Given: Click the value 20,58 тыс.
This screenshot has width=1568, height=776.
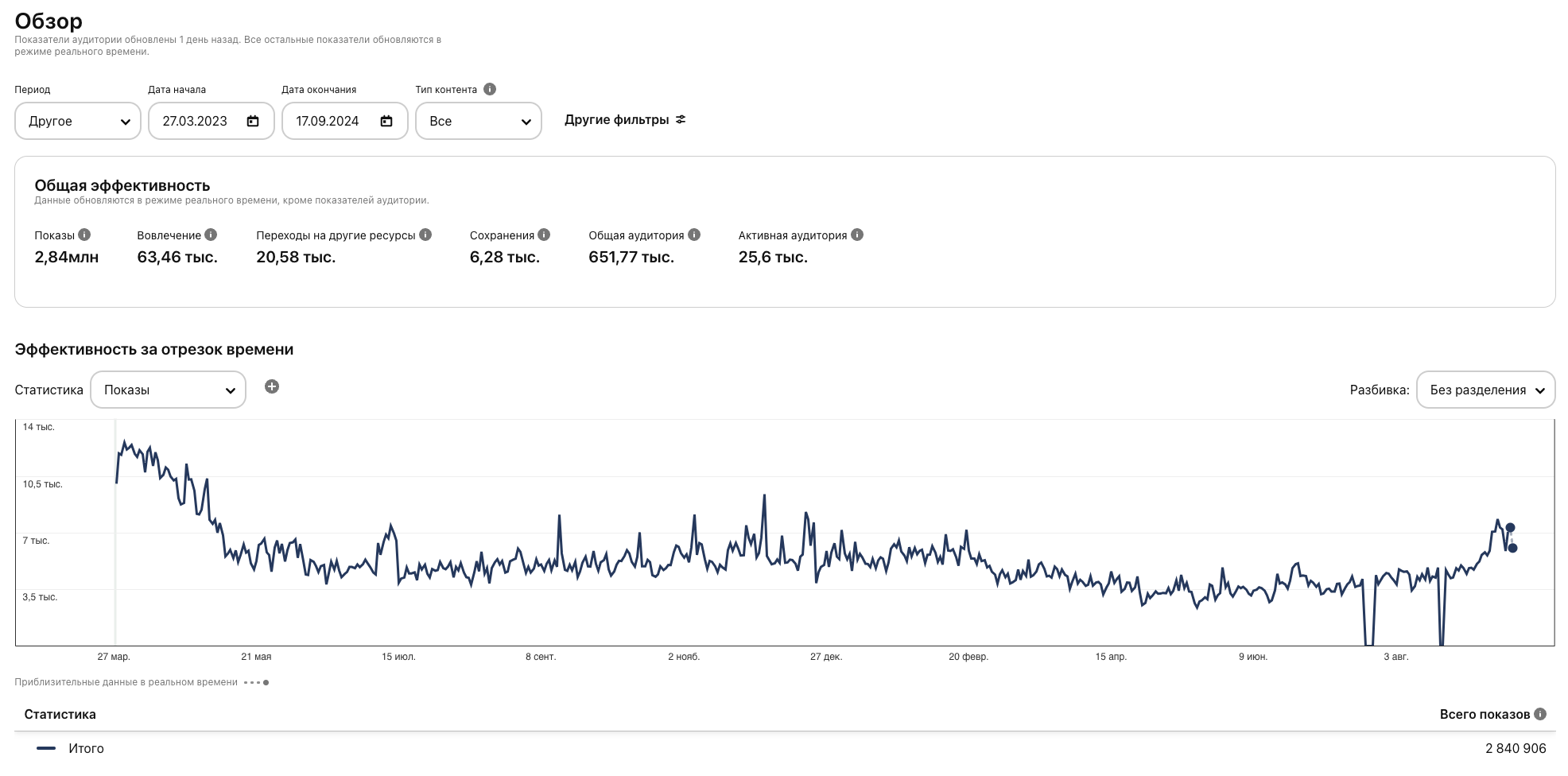Looking at the screenshot, I should click(x=296, y=257).
